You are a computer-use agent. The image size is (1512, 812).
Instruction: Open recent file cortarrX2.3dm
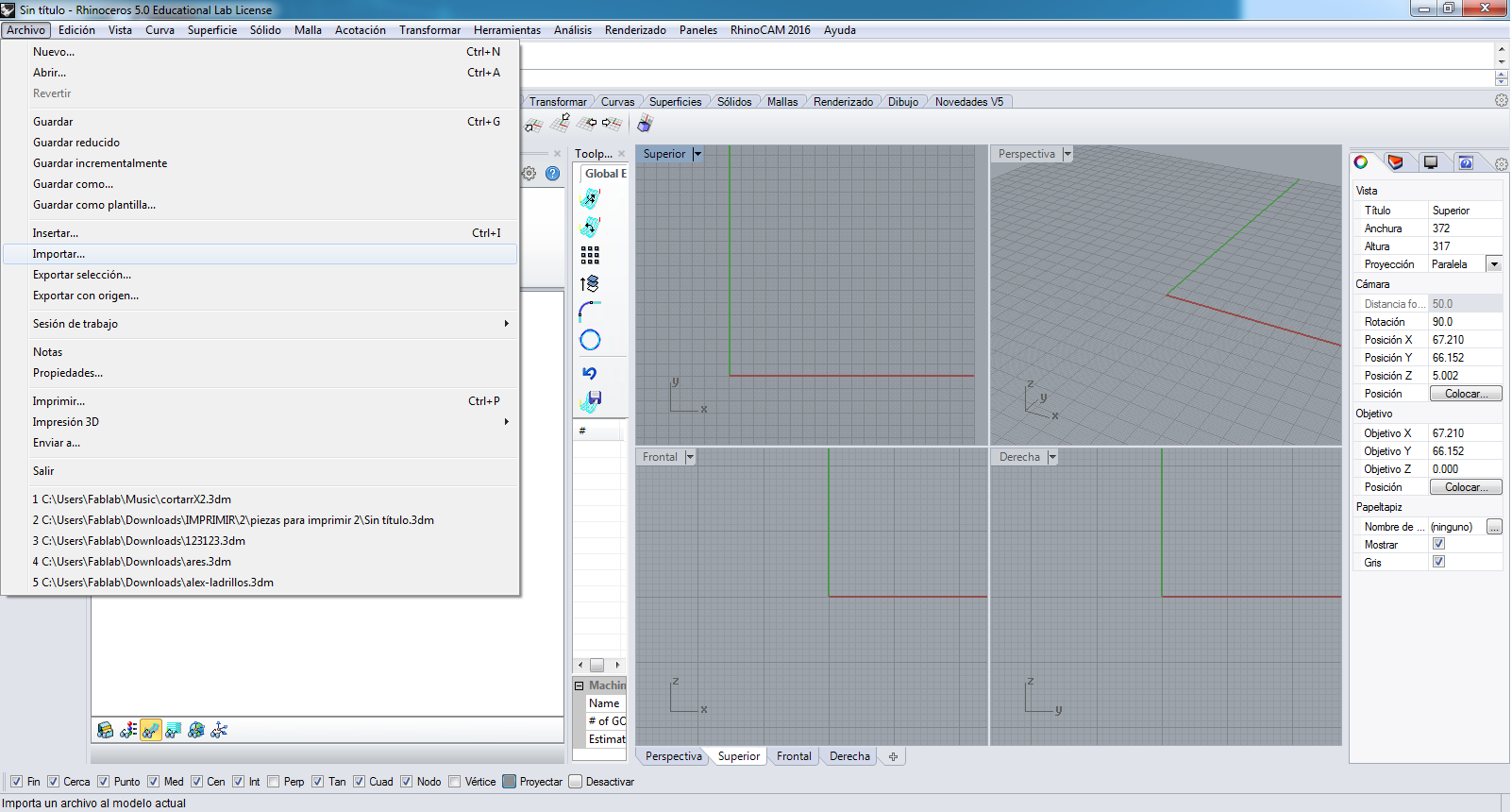[x=260, y=499]
